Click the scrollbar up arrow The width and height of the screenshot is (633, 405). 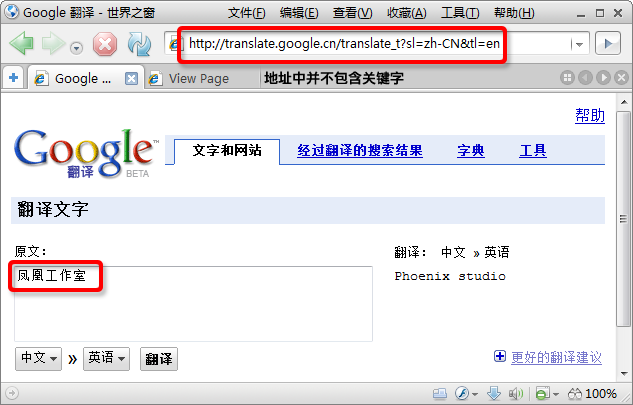click(624, 102)
